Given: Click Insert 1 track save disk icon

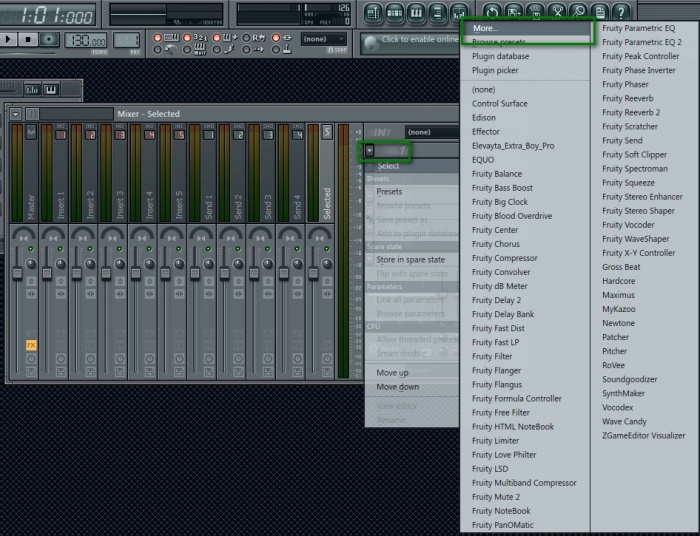Looking at the screenshot, I should pyautogui.click(x=61, y=371).
